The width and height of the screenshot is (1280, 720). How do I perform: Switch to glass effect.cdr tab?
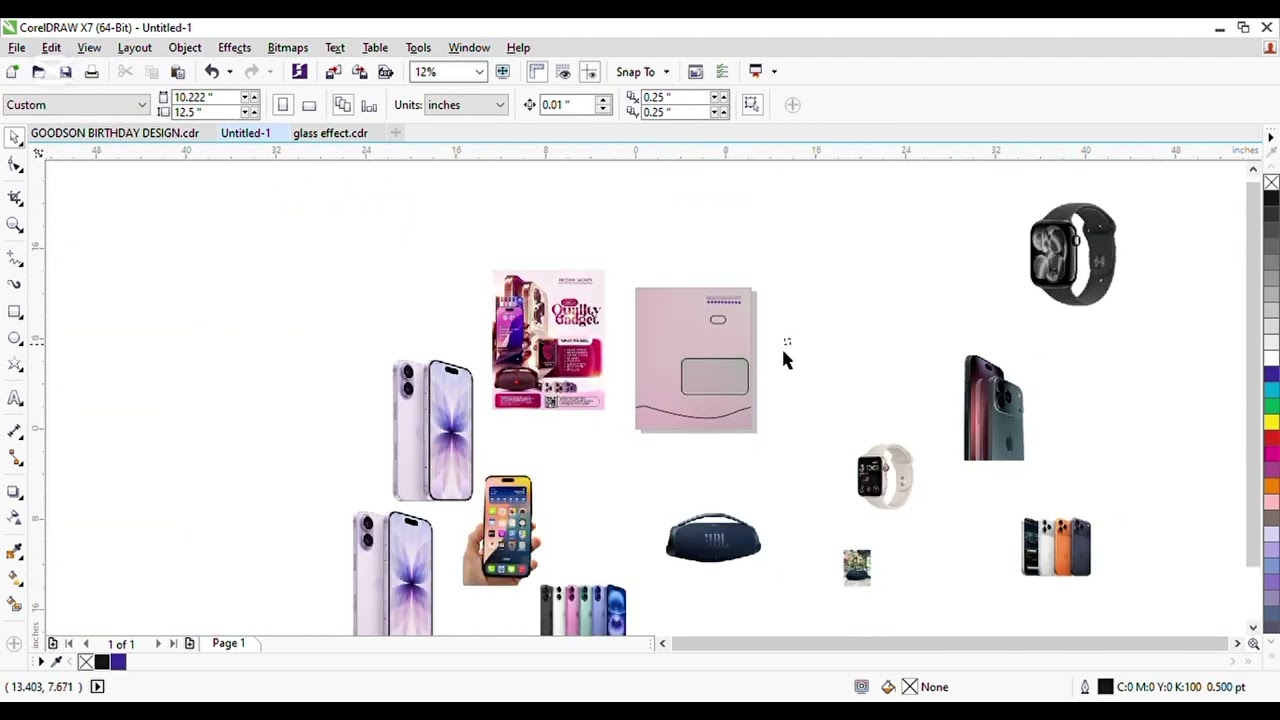click(330, 133)
